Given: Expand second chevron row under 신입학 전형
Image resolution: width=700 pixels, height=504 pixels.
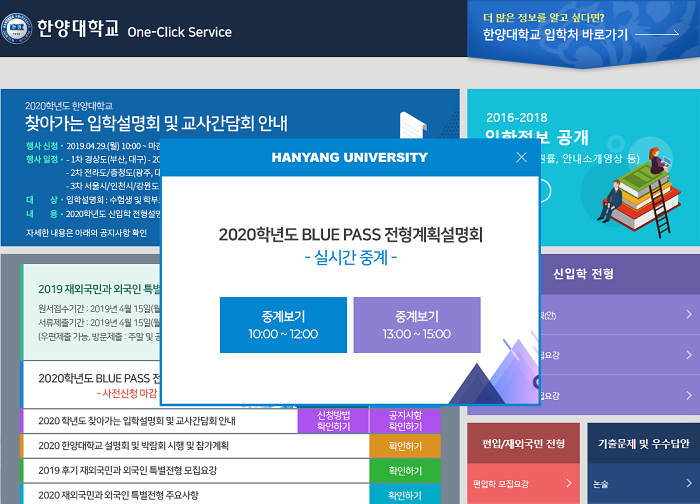Looking at the screenshot, I should (689, 355).
